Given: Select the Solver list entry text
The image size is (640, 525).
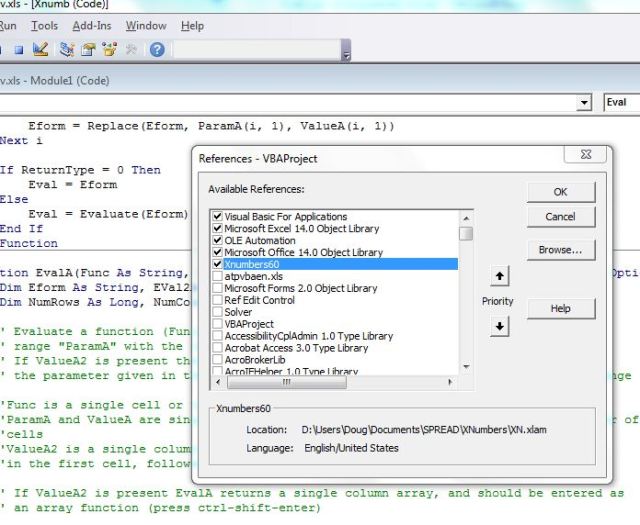Looking at the screenshot, I should 238,312.
